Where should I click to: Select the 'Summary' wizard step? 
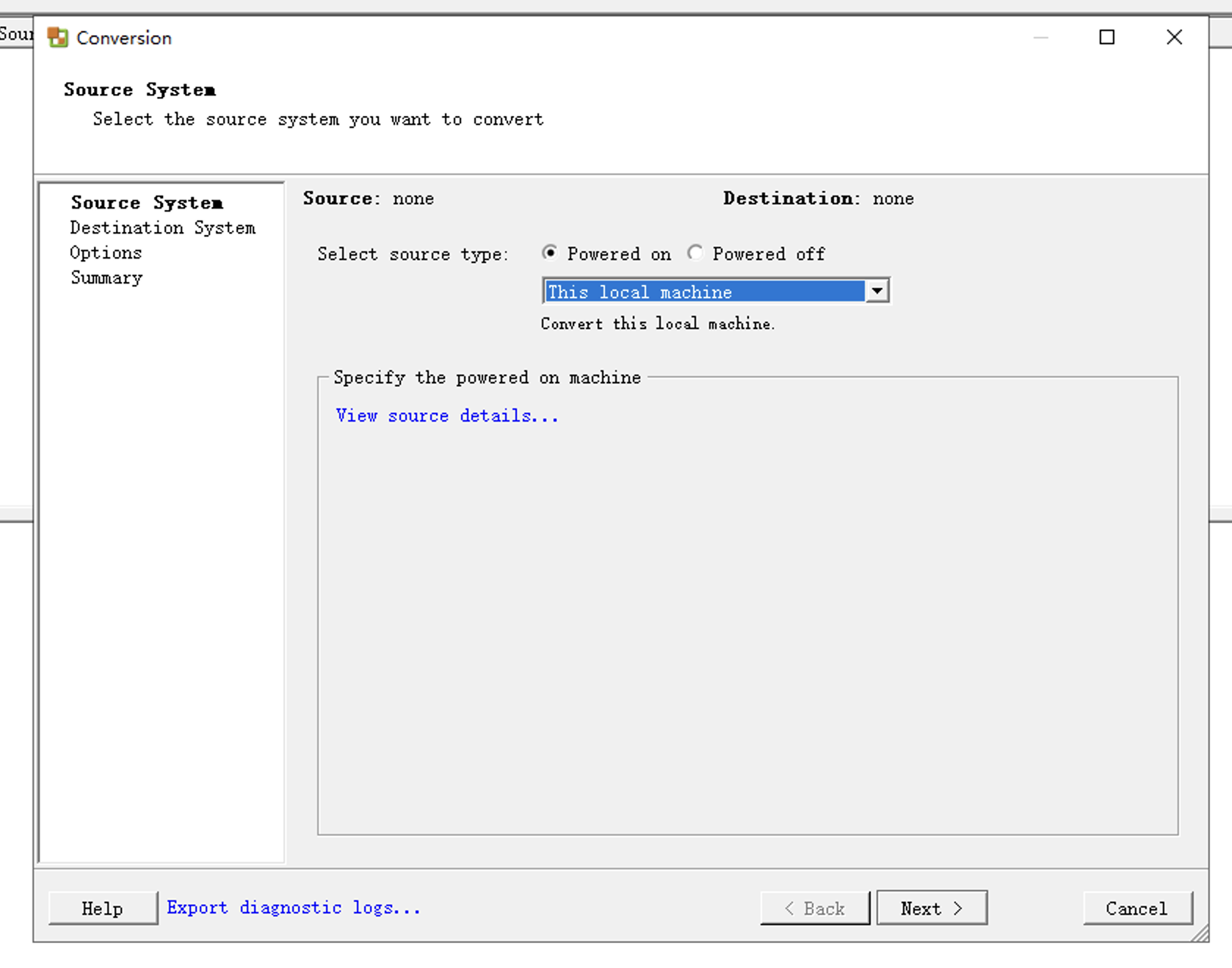tap(106, 278)
